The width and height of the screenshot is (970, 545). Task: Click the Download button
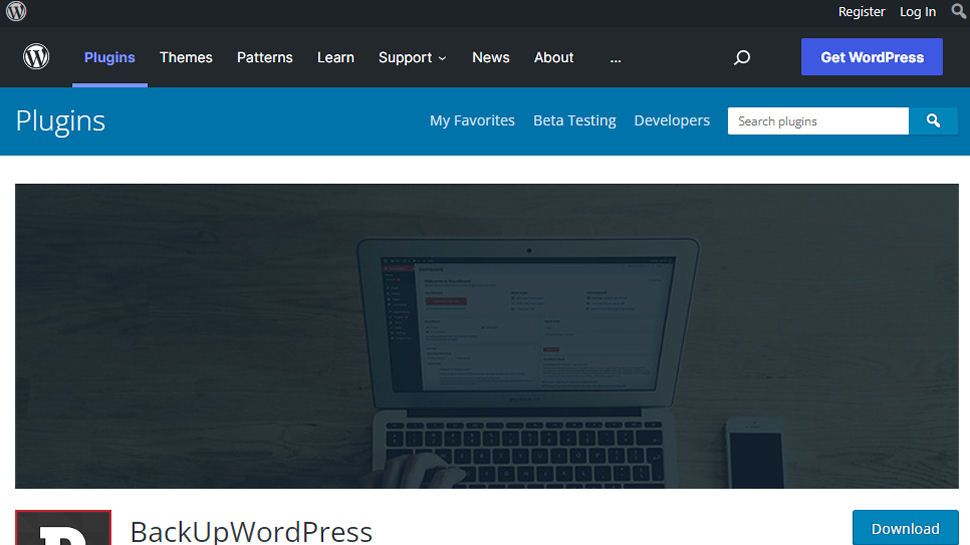905,528
